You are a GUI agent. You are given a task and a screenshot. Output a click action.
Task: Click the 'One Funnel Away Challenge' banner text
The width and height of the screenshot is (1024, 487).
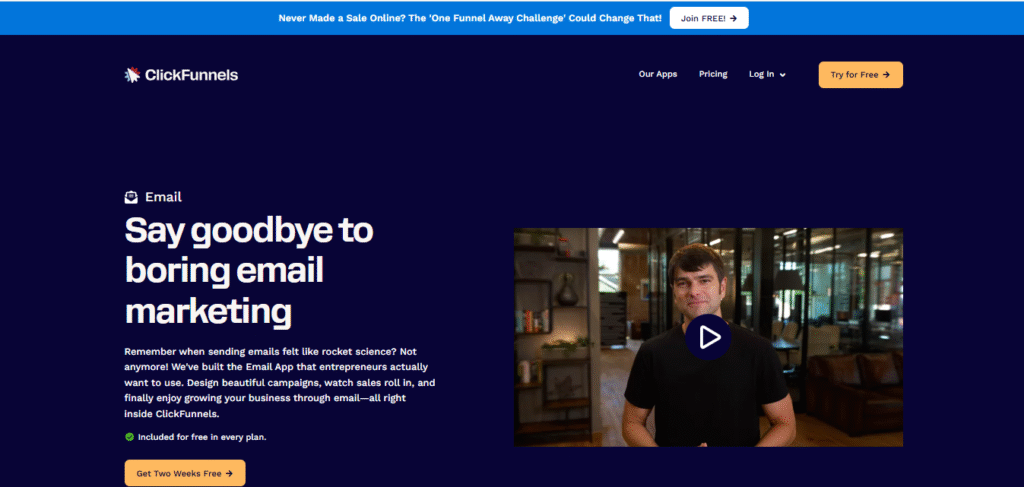[x=470, y=18]
